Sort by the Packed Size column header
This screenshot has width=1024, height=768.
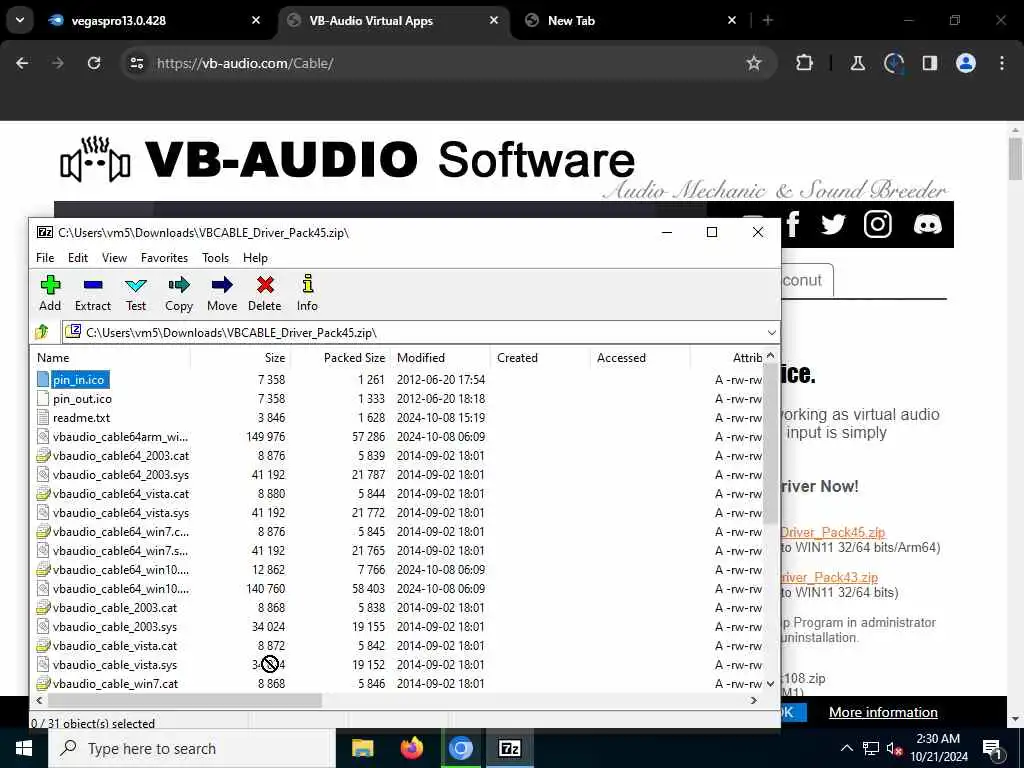[340, 358]
